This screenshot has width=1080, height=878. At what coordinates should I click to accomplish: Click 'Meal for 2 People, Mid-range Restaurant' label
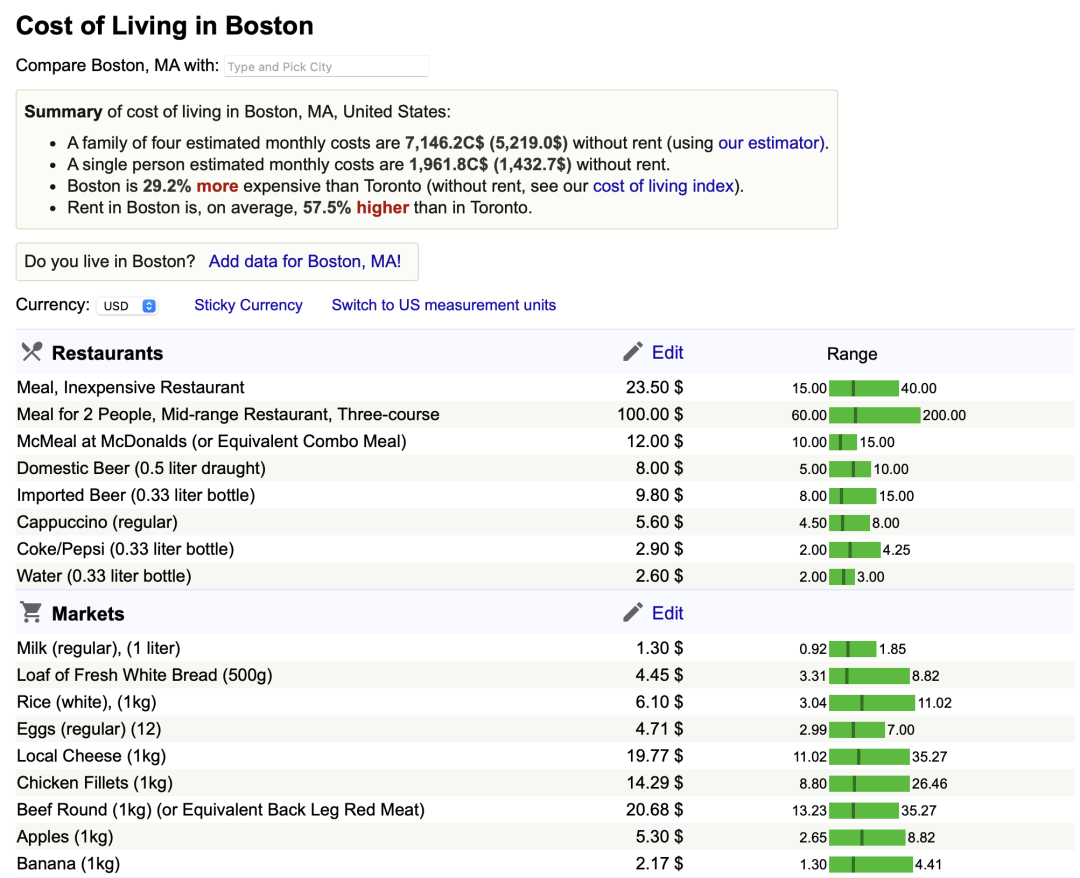228,415
